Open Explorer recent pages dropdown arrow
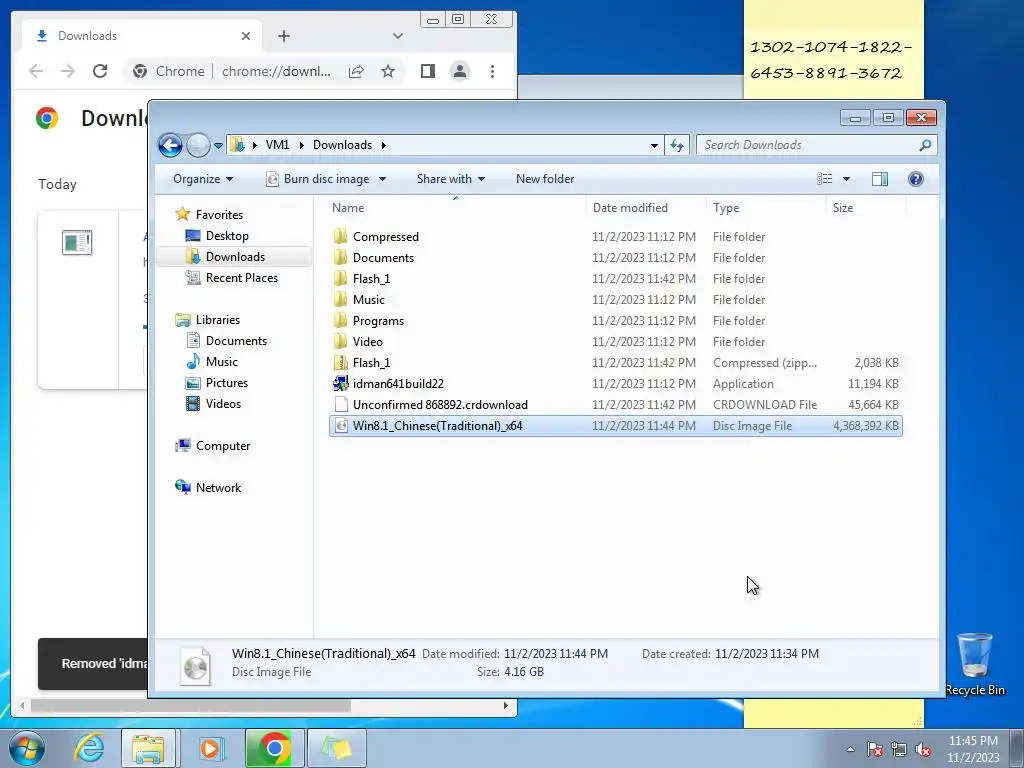1024x768 pixels. click(218, 146)
